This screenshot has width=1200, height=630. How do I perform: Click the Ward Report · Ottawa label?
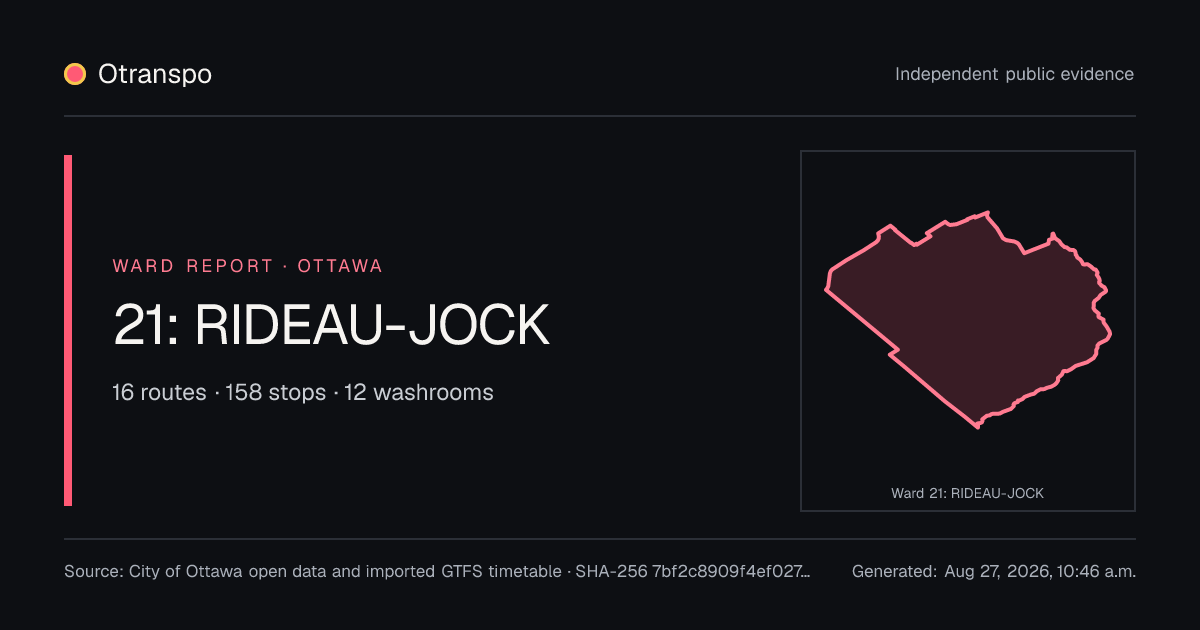point(248,266)
